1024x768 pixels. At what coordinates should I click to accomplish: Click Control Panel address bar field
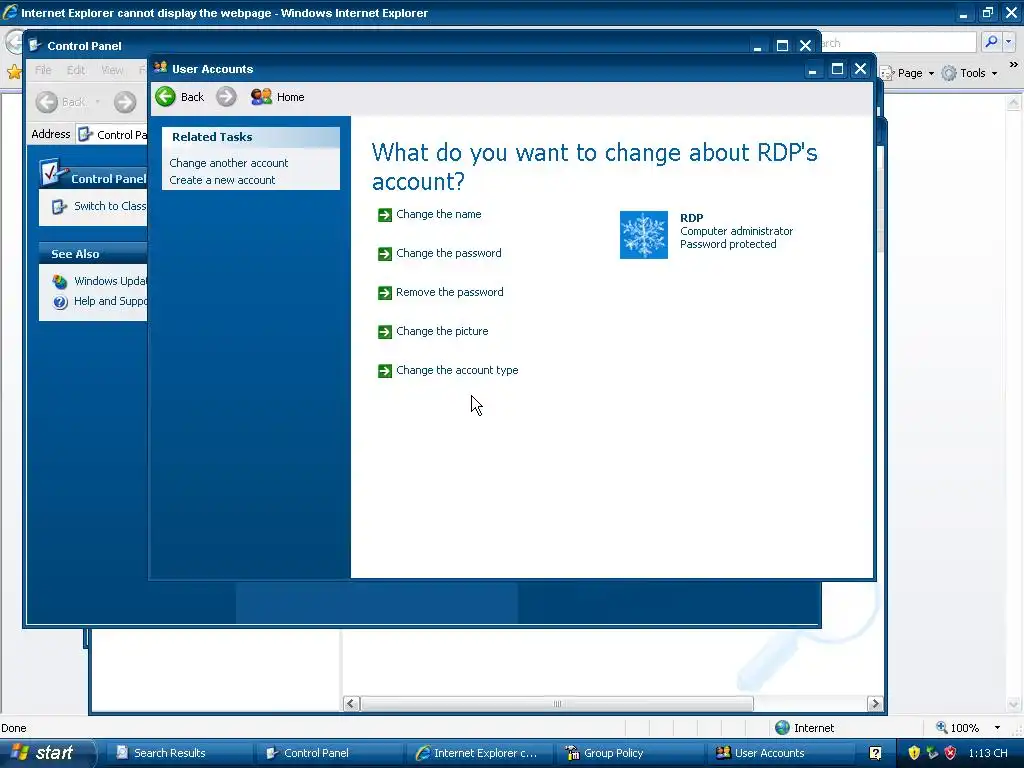point(112,135)
